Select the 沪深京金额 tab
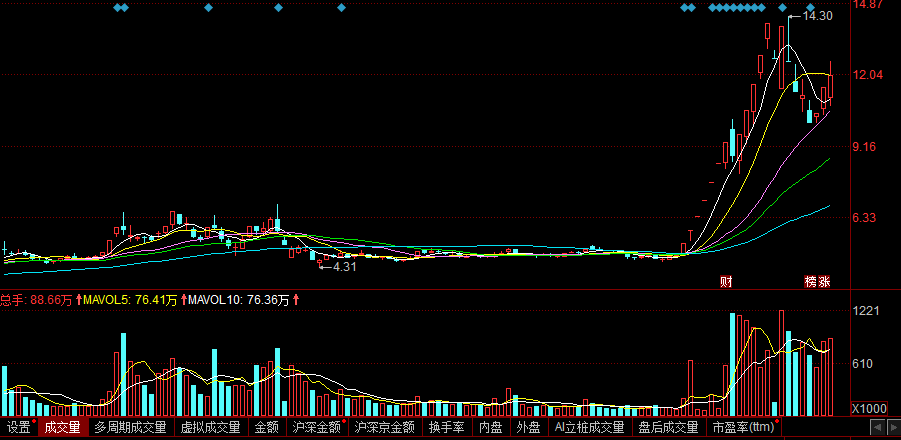 (384, 427)
